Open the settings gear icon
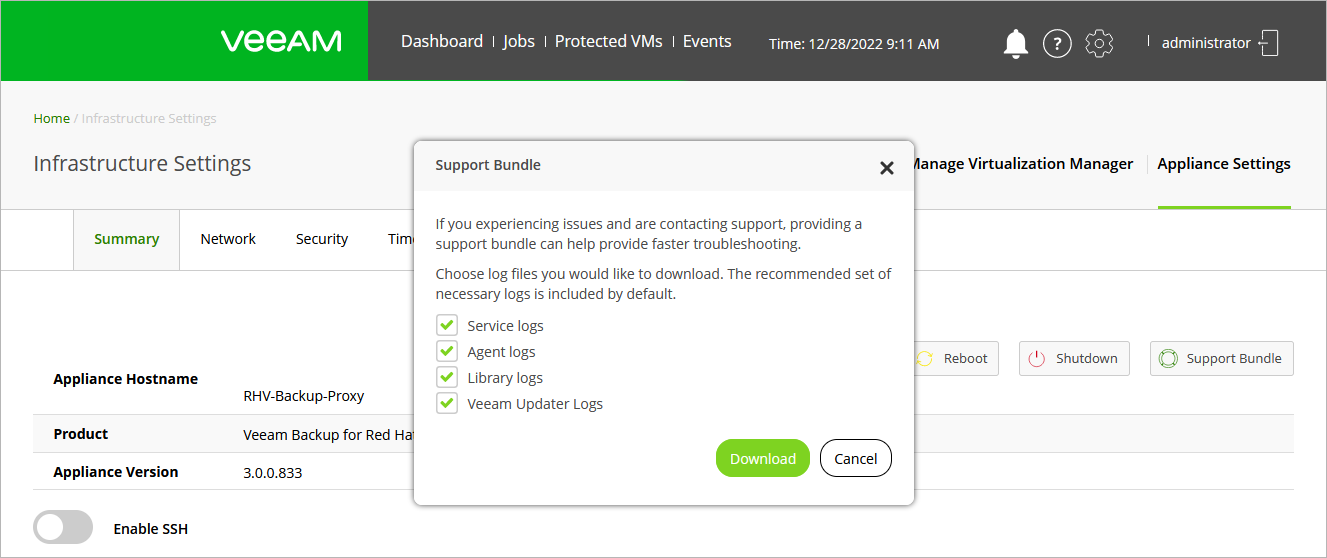 [x=1099, y=43]
